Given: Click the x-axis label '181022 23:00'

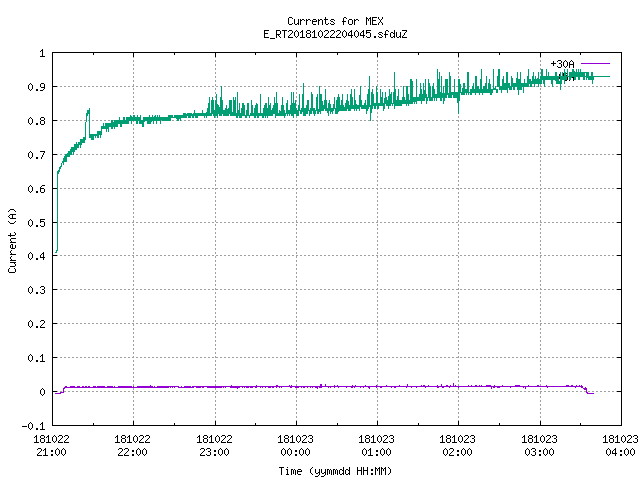Looking at the screenshot, I should [x=214, y=446].
